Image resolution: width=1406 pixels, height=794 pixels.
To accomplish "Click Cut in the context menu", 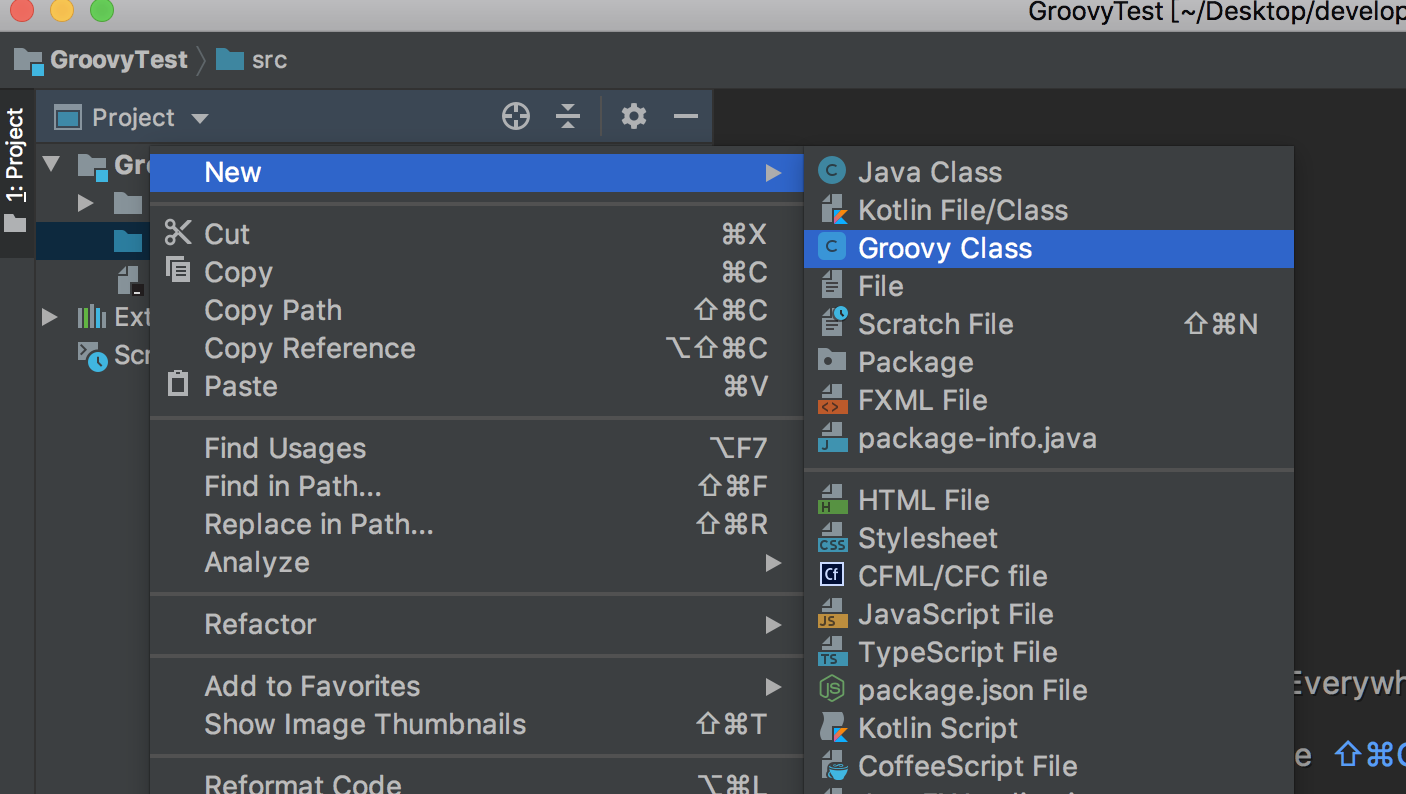I will point(476,234).
